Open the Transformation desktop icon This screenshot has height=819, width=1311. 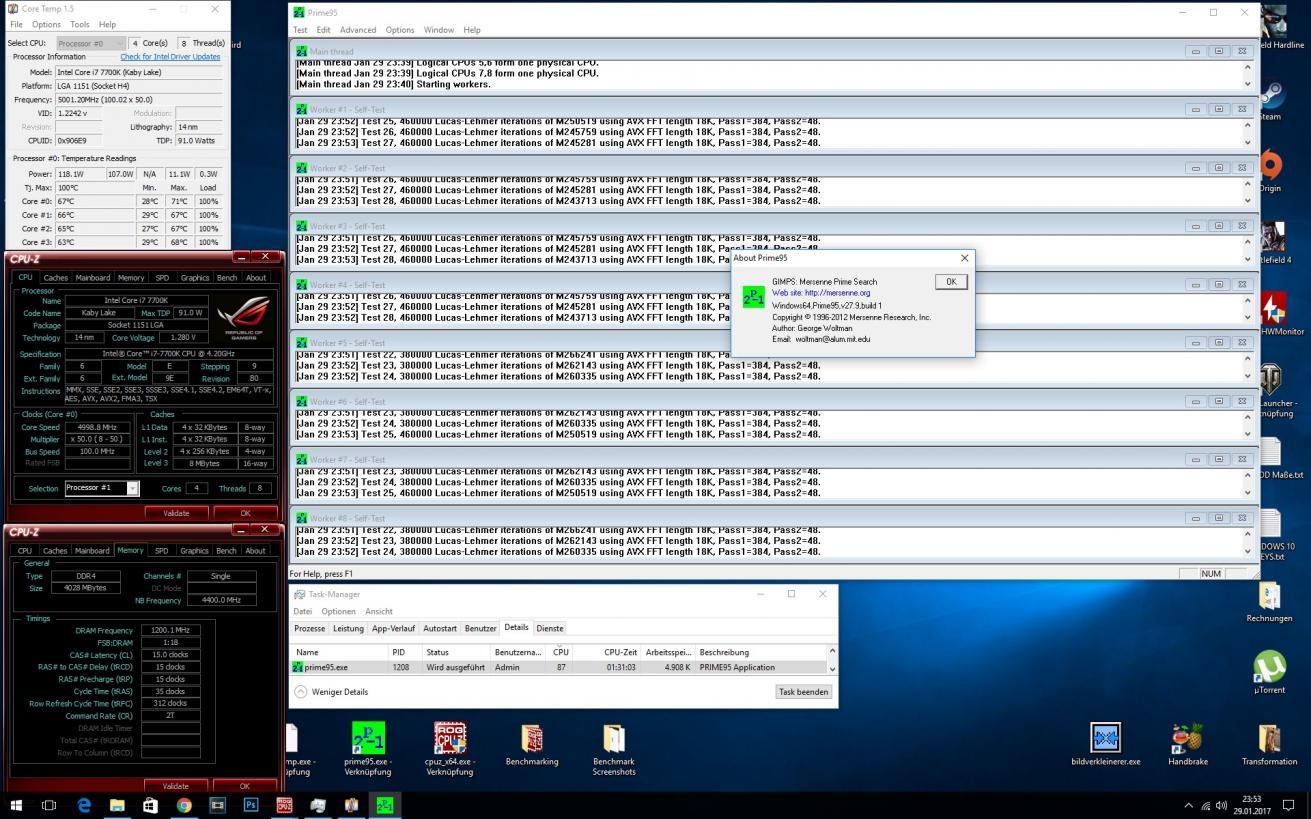(1269, 745)
